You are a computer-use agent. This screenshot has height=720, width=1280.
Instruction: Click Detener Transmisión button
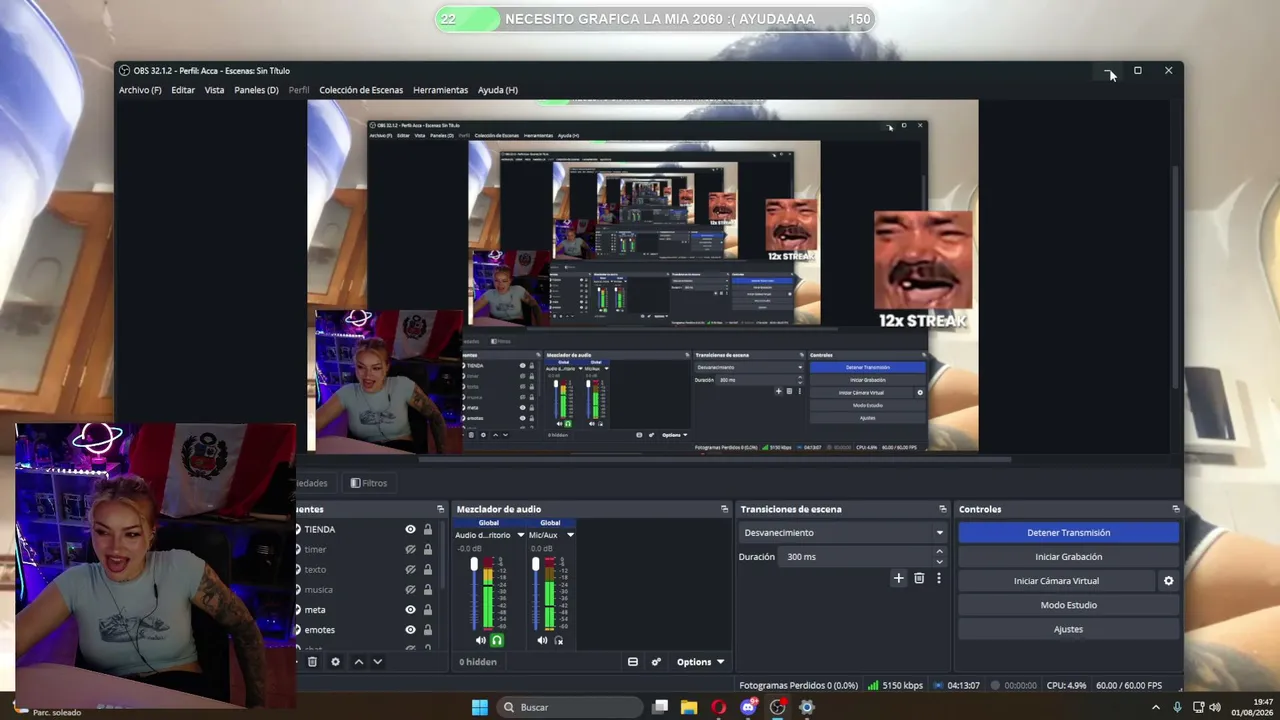(1068, 533)
